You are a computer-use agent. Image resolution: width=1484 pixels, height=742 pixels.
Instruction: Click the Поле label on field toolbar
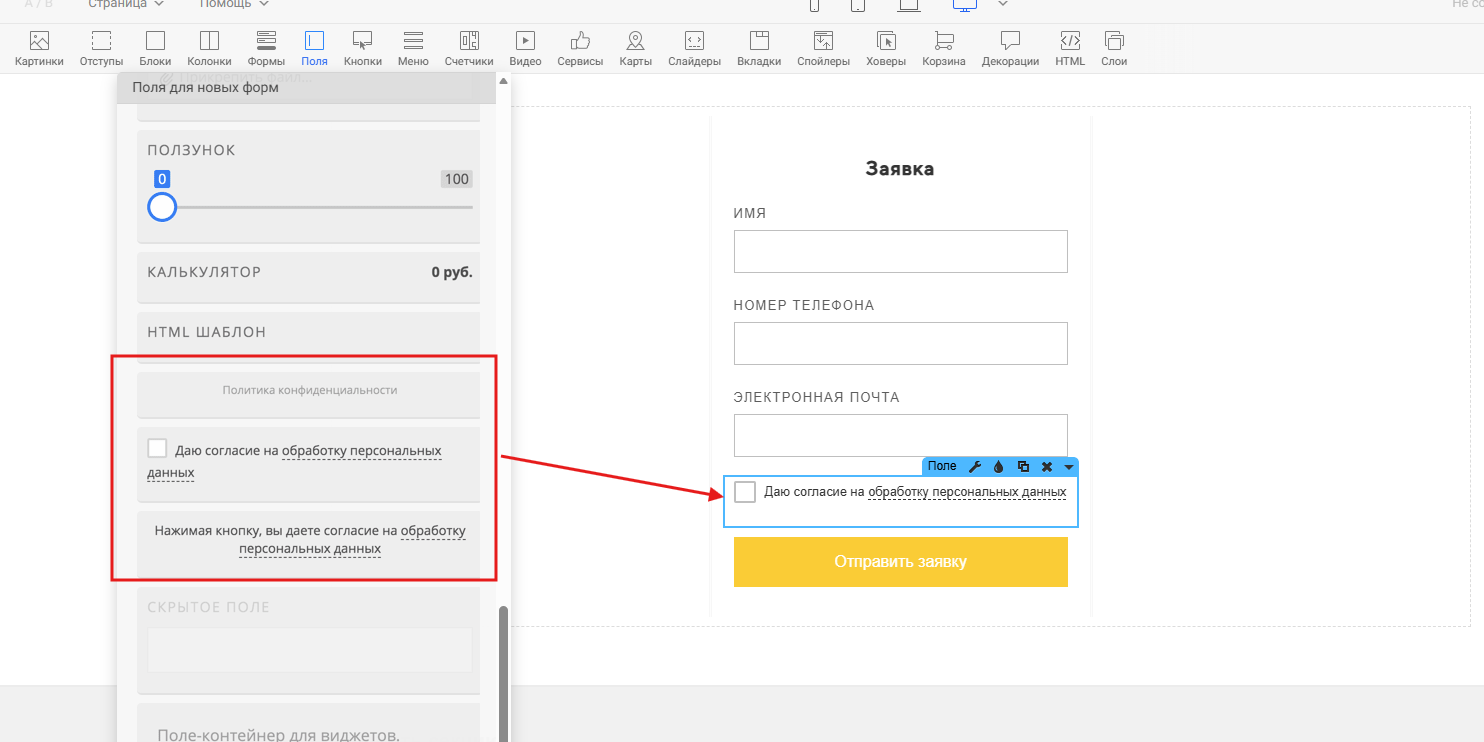tap(942, 466)
